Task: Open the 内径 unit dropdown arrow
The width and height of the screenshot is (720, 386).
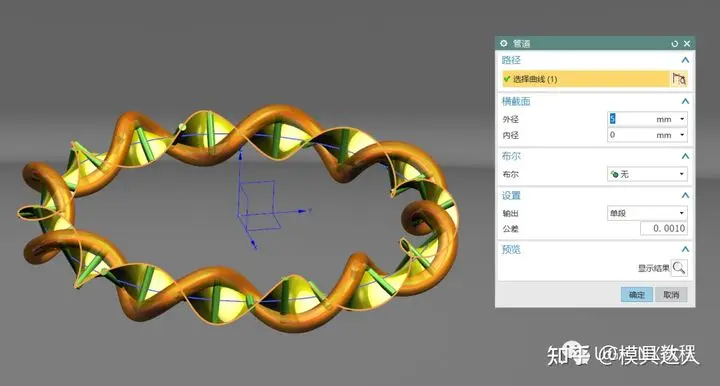Action: tap(682, 135)
